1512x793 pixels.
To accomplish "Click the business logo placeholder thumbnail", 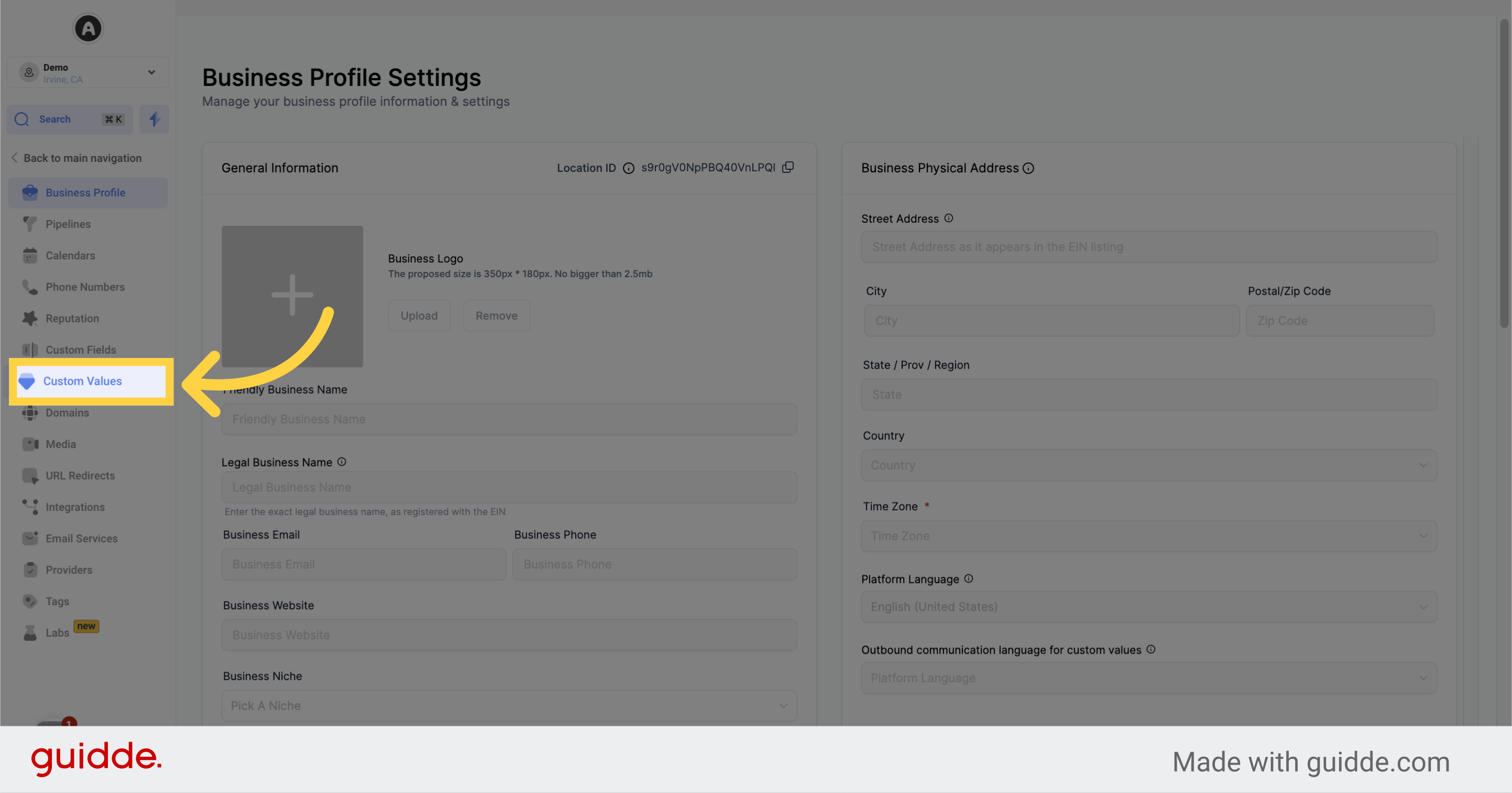I will pos(292,297).
